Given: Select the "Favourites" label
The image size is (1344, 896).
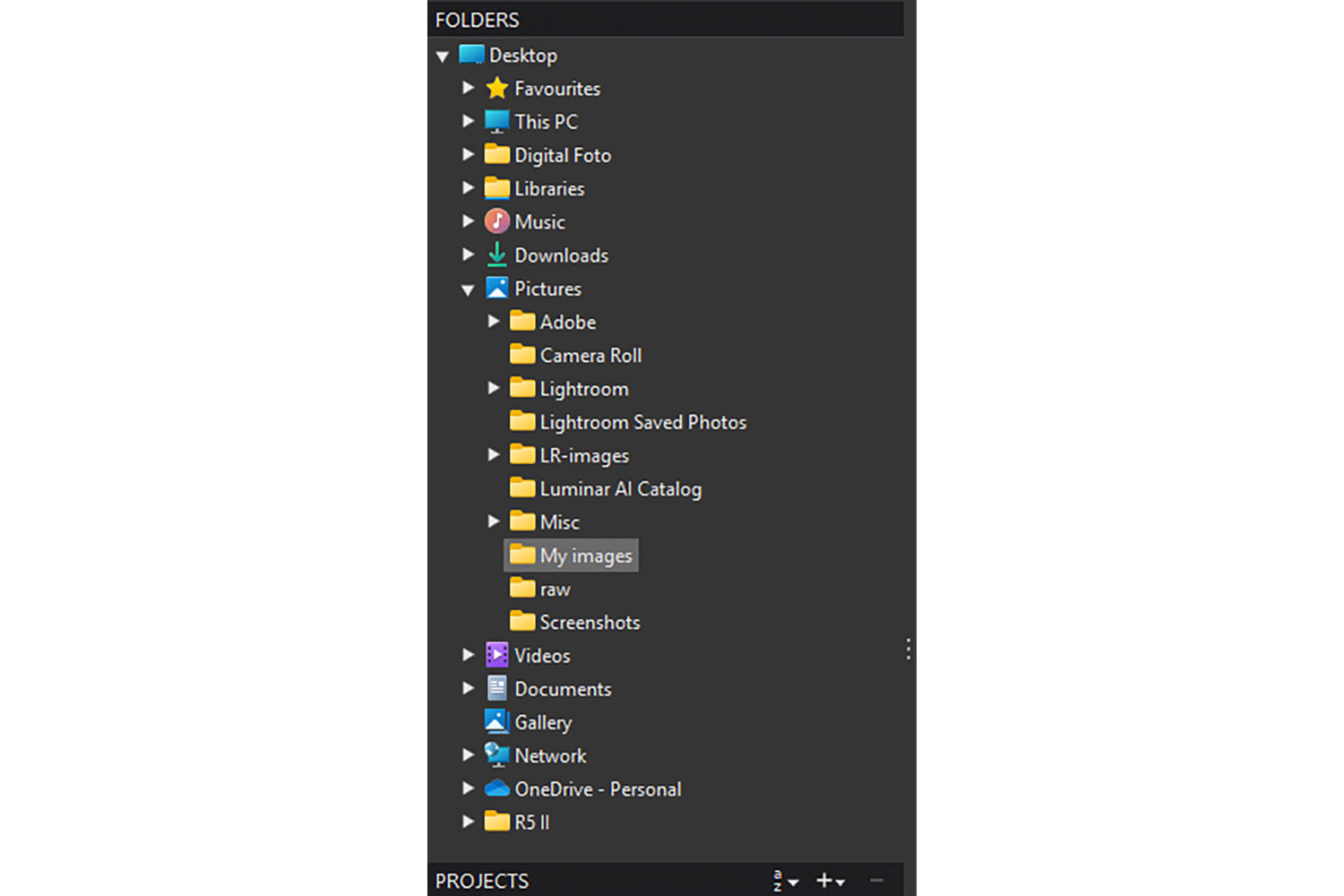Looking at the screenshot, I should (557, 89).
